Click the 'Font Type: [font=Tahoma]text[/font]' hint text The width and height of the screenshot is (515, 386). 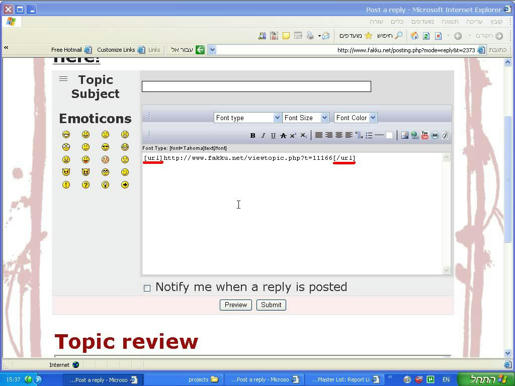184,148
